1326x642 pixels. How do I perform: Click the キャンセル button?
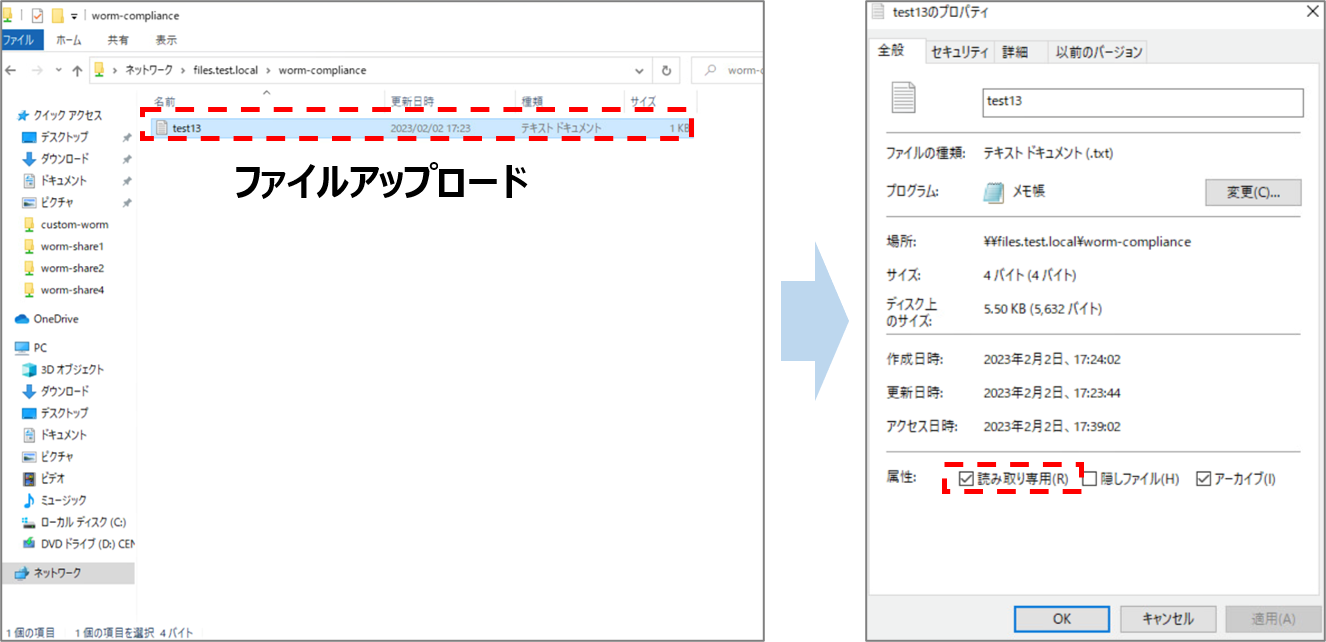1169,619
